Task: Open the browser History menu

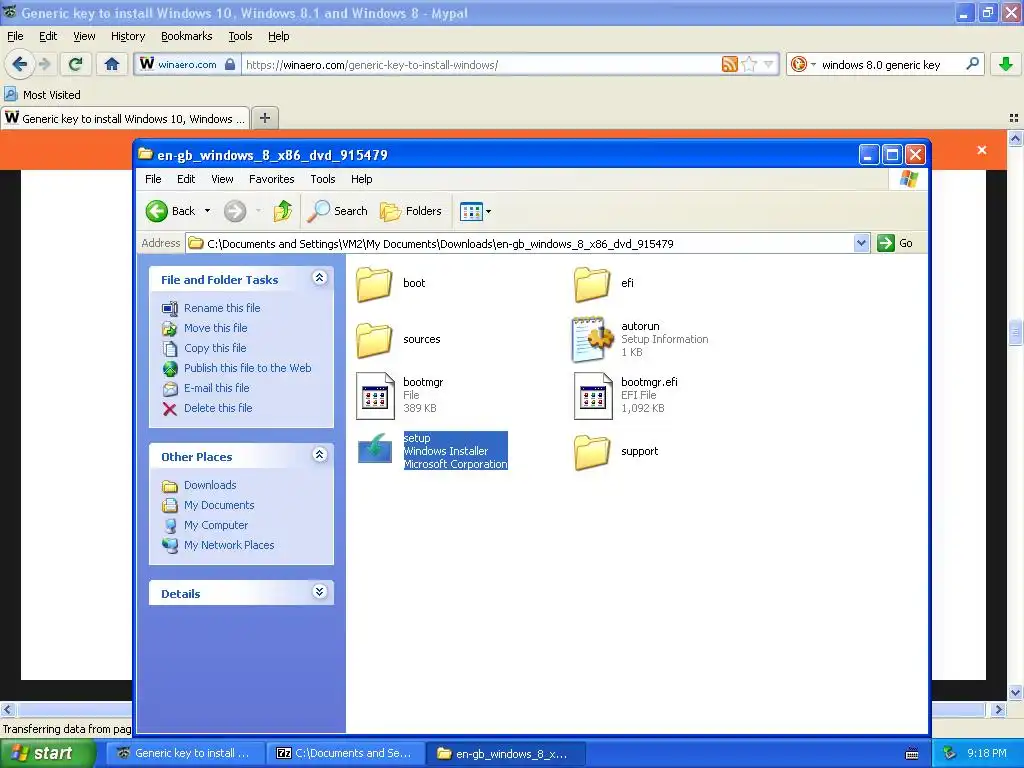Action: 127,37
